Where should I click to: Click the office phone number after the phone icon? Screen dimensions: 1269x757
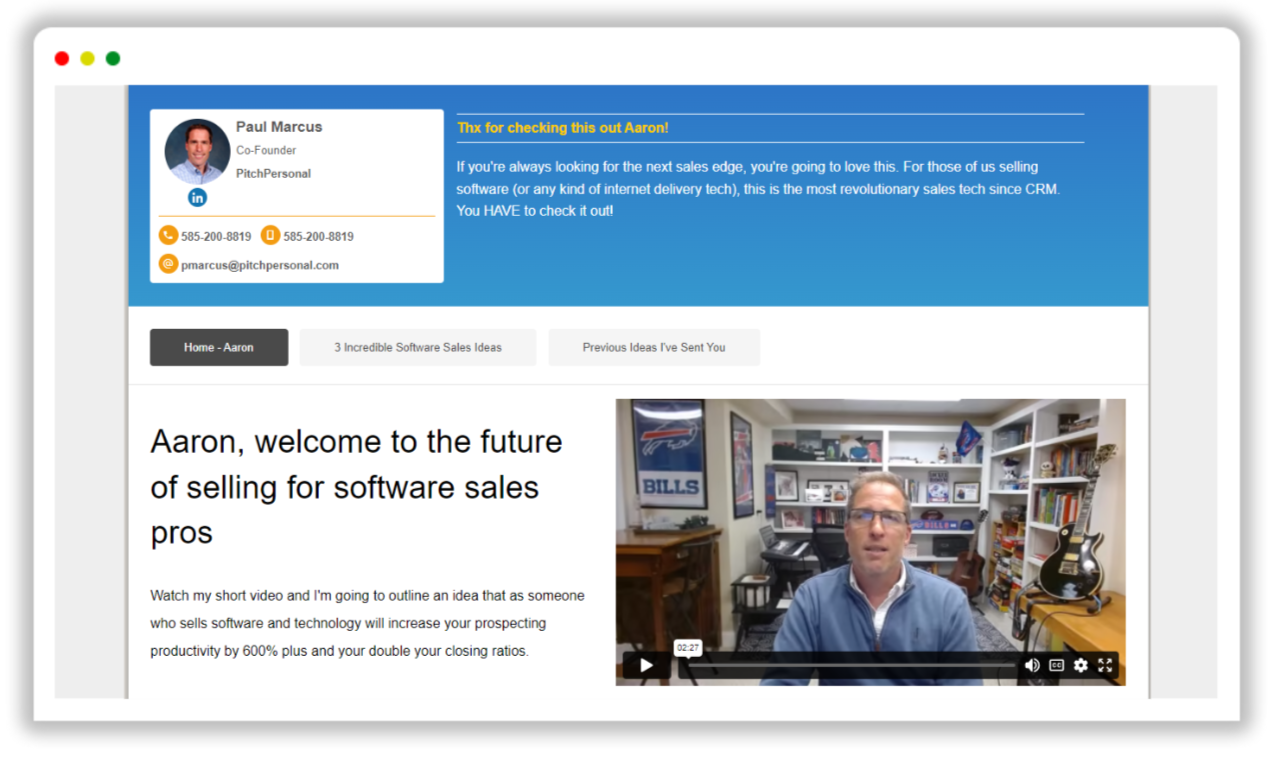point(216,237)
